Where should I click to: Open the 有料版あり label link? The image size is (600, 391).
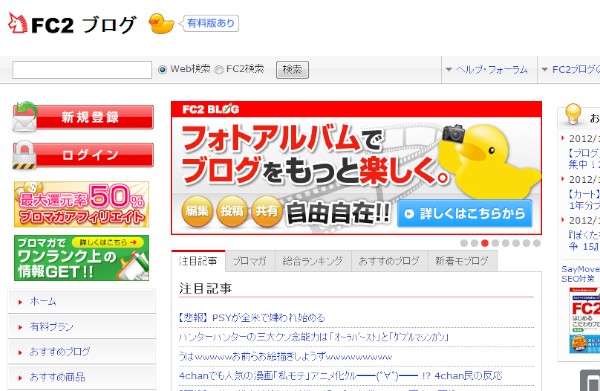click(x=211, y=23)
